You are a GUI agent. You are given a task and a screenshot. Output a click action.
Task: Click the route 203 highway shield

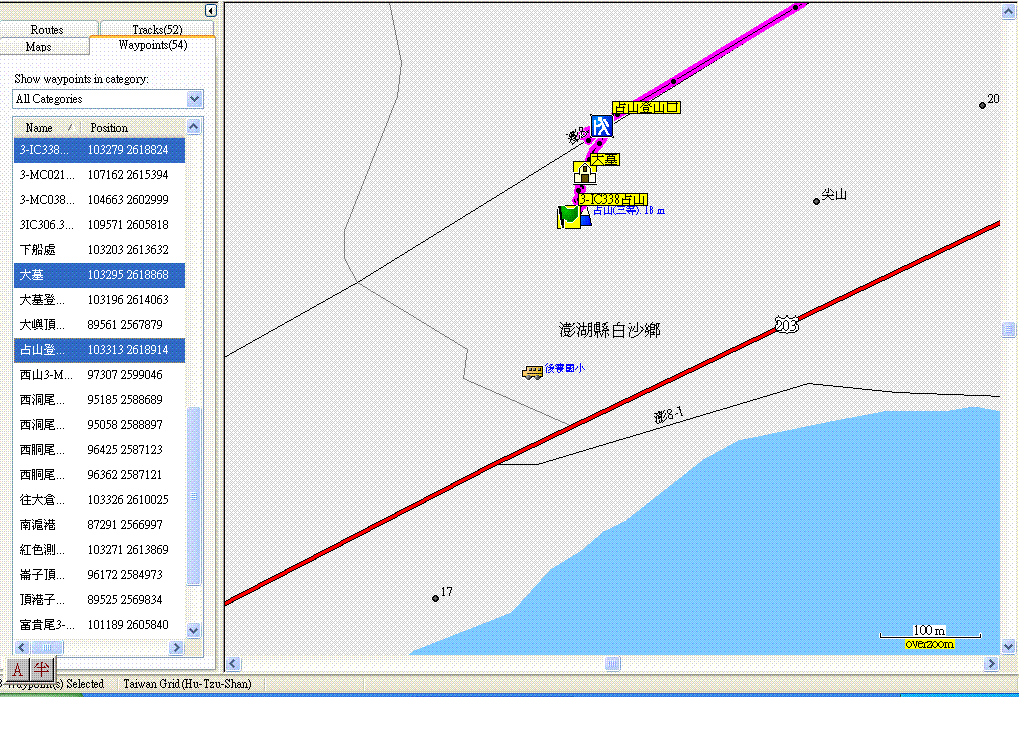[786, 324]
